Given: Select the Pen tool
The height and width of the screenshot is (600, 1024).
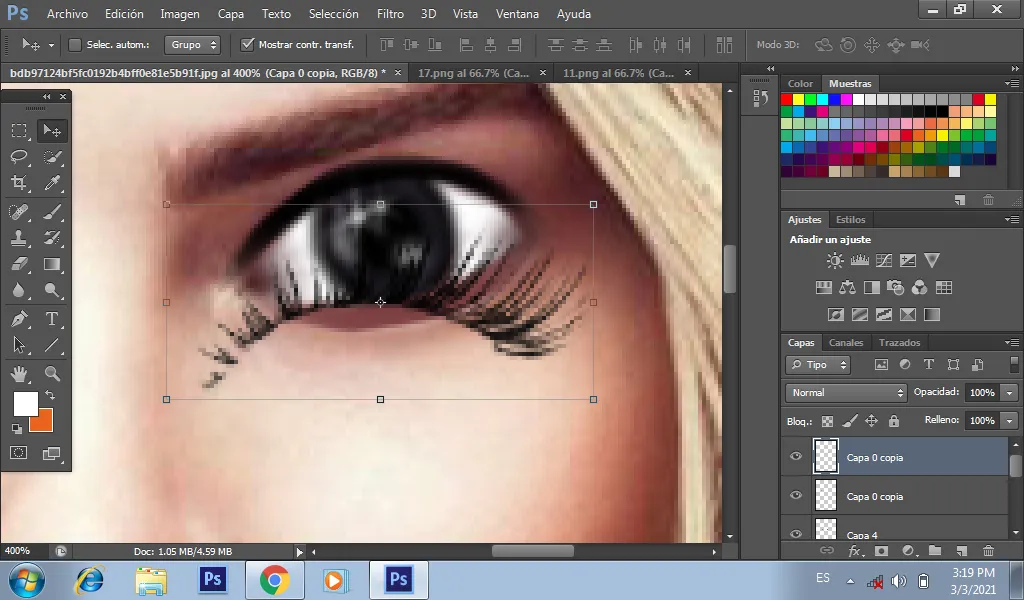Looking at the screenshot, I should [20, 319].
